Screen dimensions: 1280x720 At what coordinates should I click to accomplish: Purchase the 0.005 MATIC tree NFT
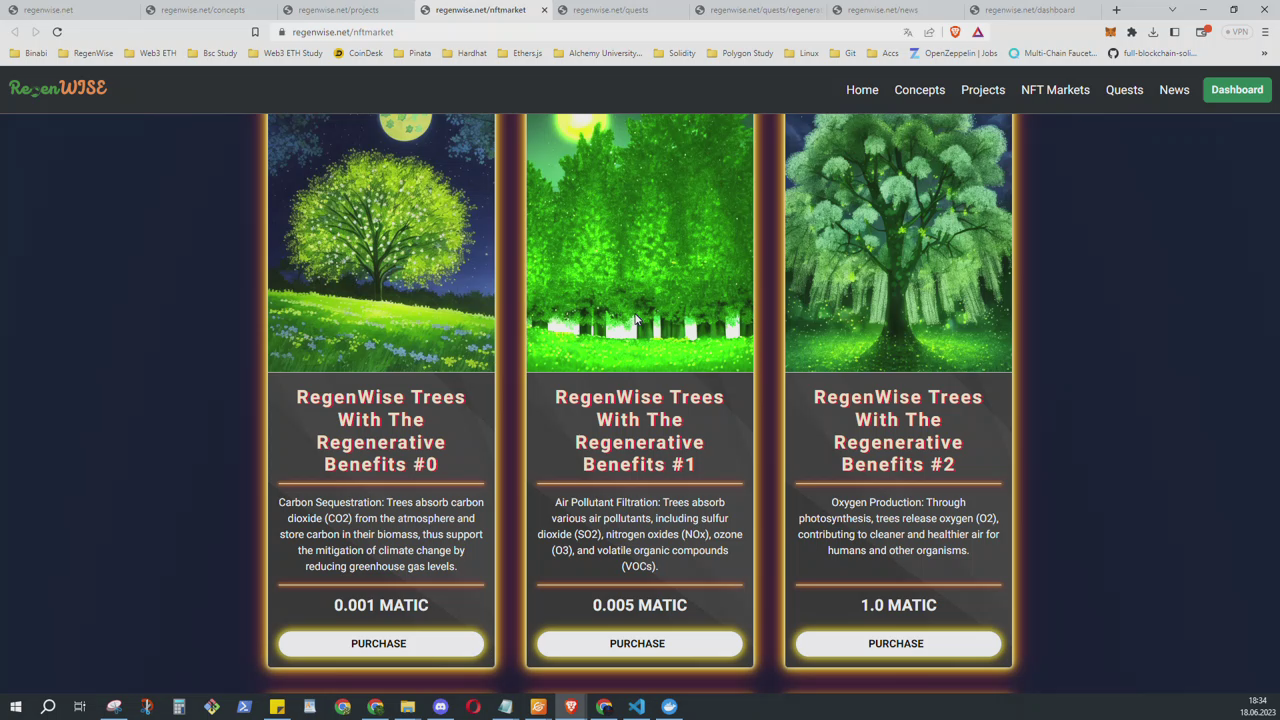click(x=640, y=644)
